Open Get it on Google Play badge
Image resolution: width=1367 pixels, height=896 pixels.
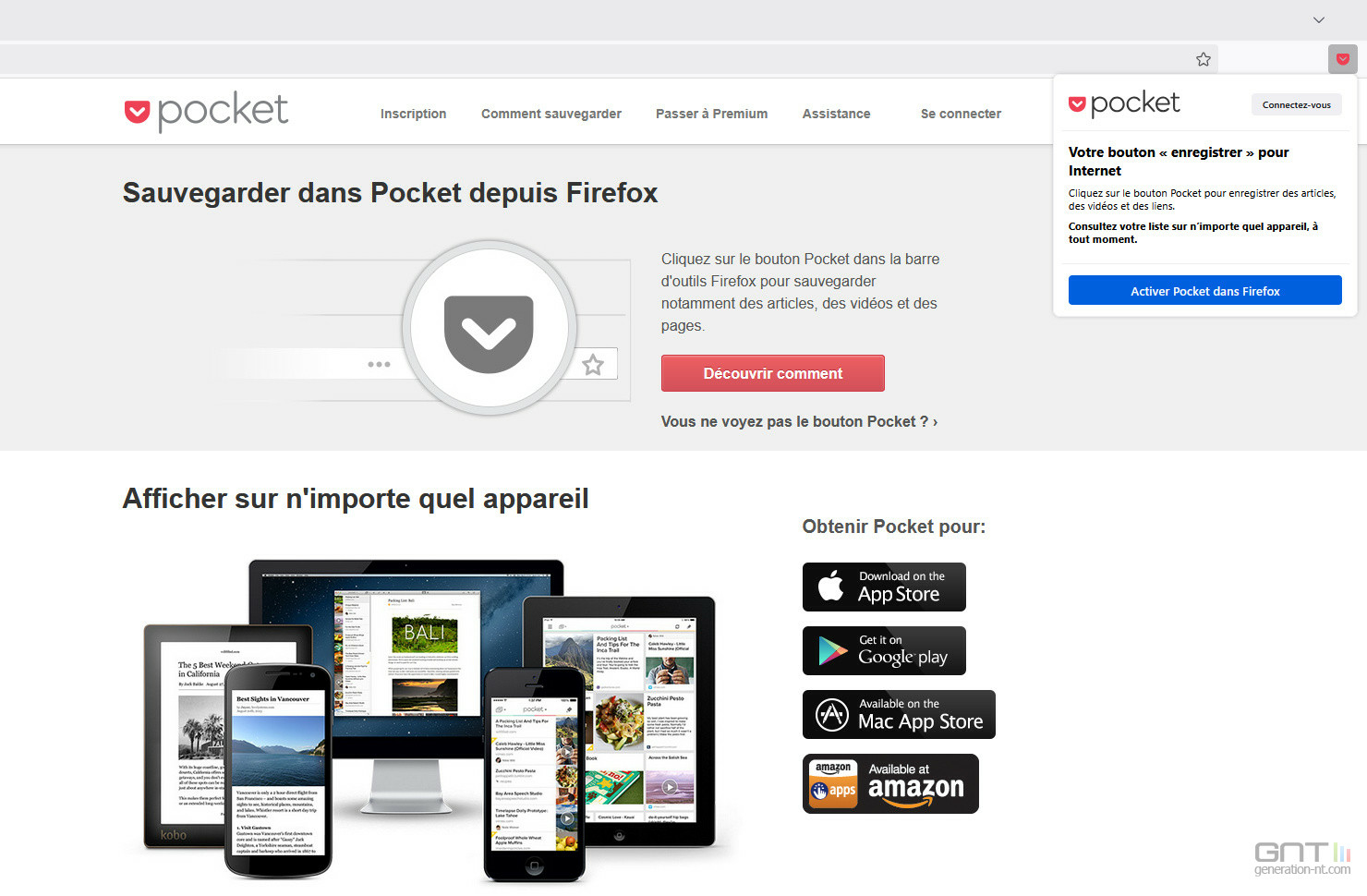pos(884,650)
